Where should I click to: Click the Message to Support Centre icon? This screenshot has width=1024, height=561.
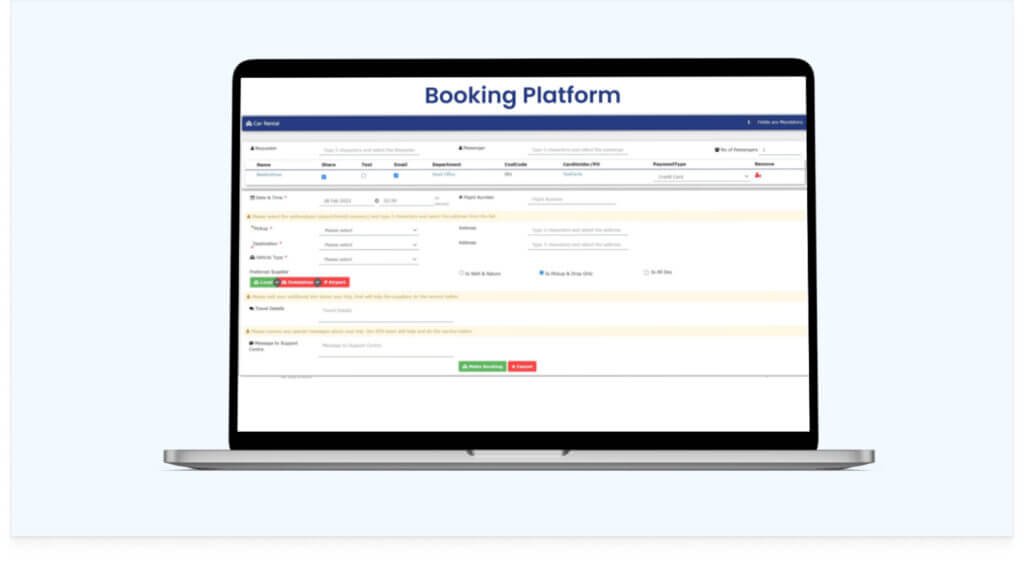[251, 343]
